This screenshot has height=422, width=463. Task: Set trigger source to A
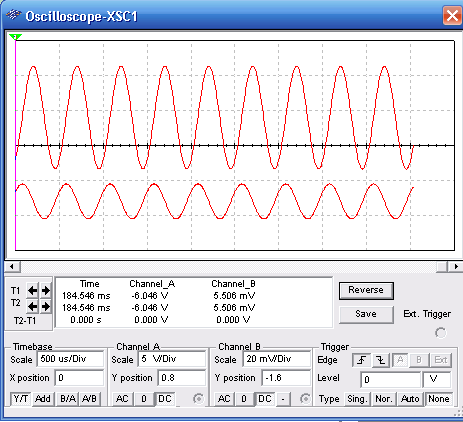(x=400, y=360)
